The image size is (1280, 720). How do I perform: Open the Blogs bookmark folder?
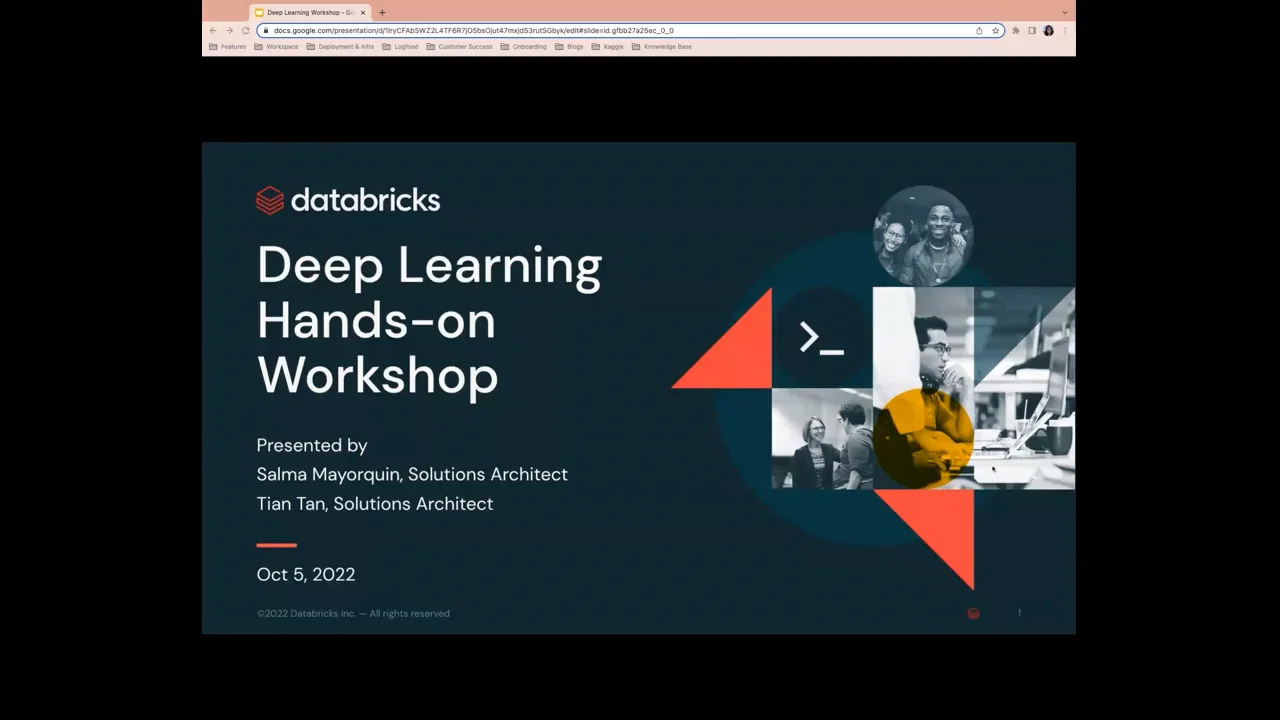[569, 47]
